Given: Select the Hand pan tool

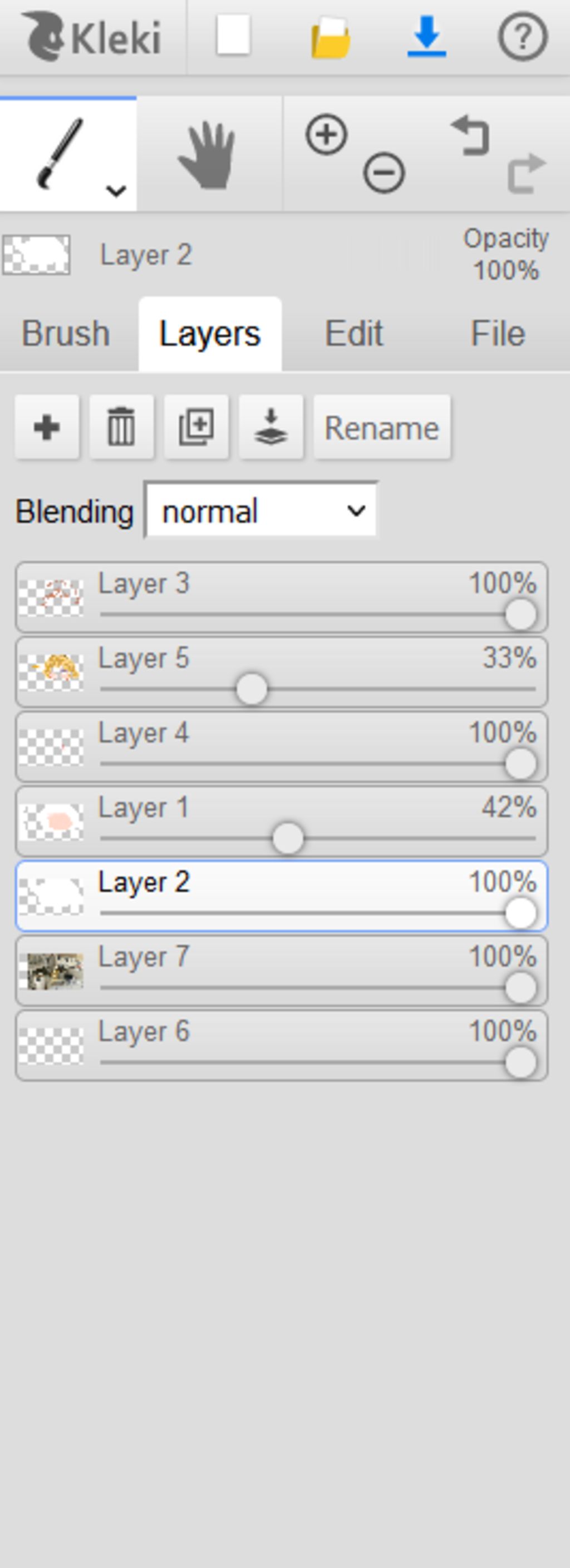Looking at the screenshot, I should pyautogui.click(x=207, y=155).
